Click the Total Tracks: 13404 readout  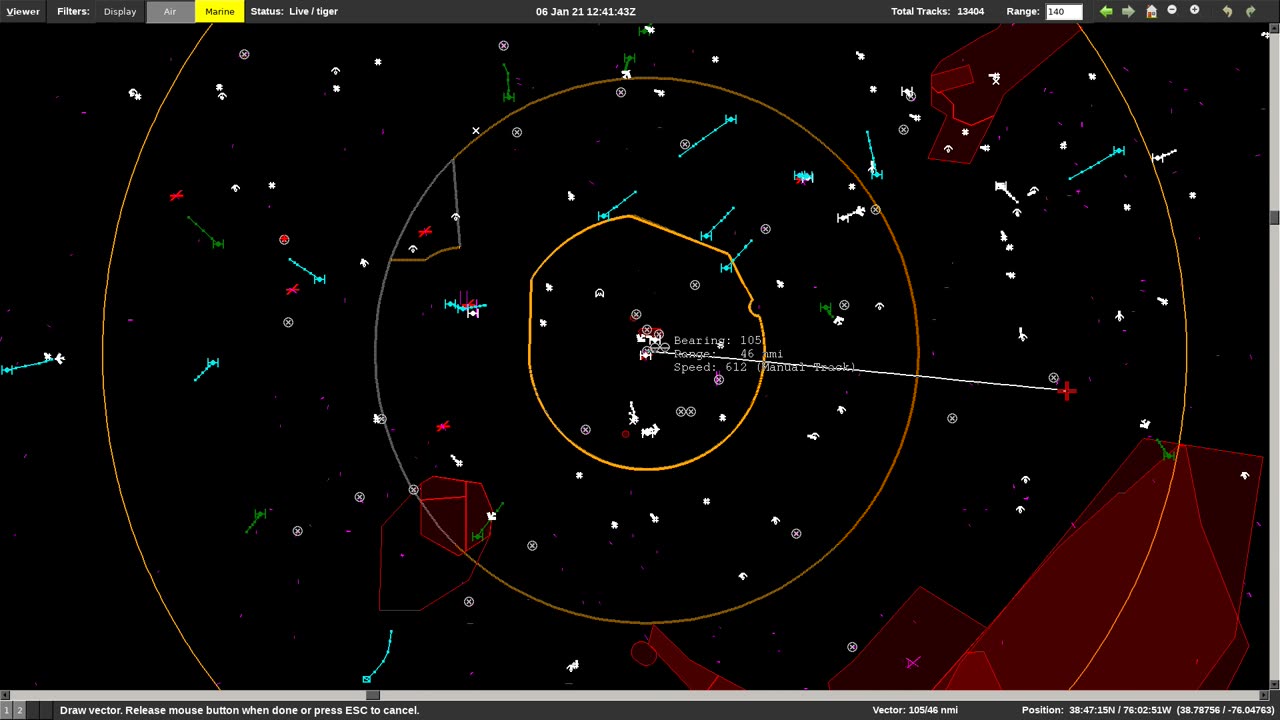coord(937,11)
